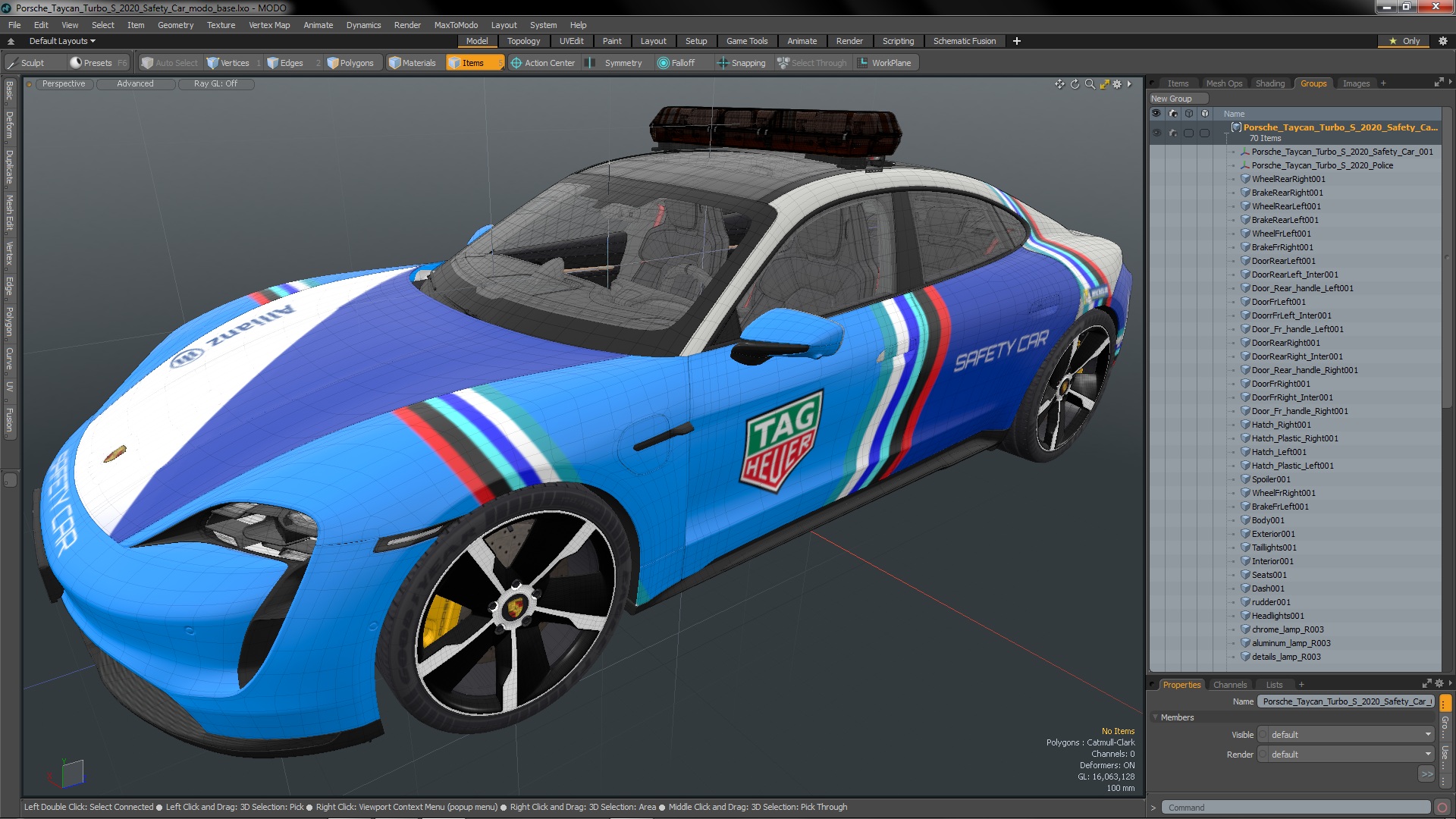Open the Perspective view type dropdown
The image size is (1456, 819).
tap(64, 84)
